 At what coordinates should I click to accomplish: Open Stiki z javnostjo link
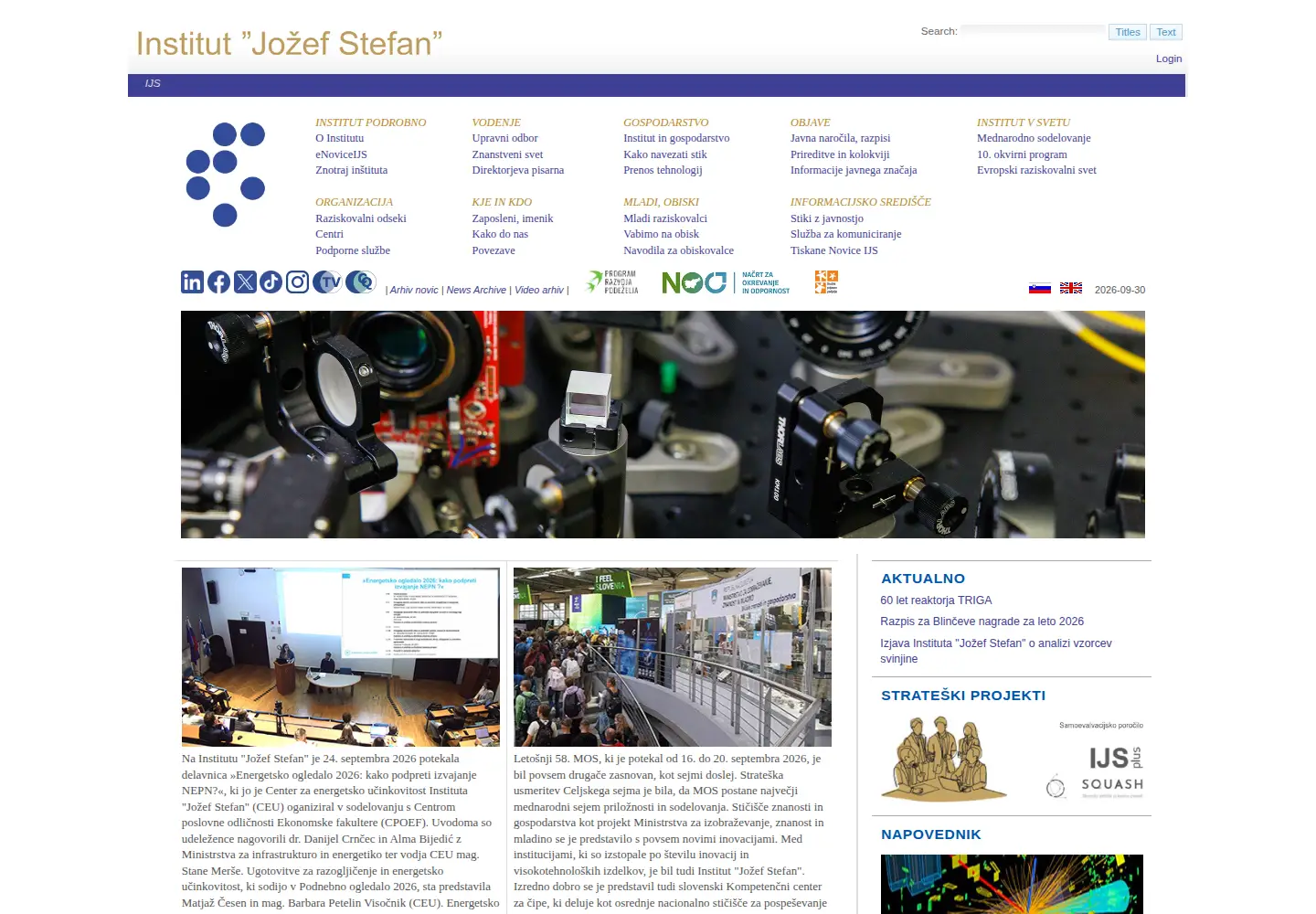827,218
